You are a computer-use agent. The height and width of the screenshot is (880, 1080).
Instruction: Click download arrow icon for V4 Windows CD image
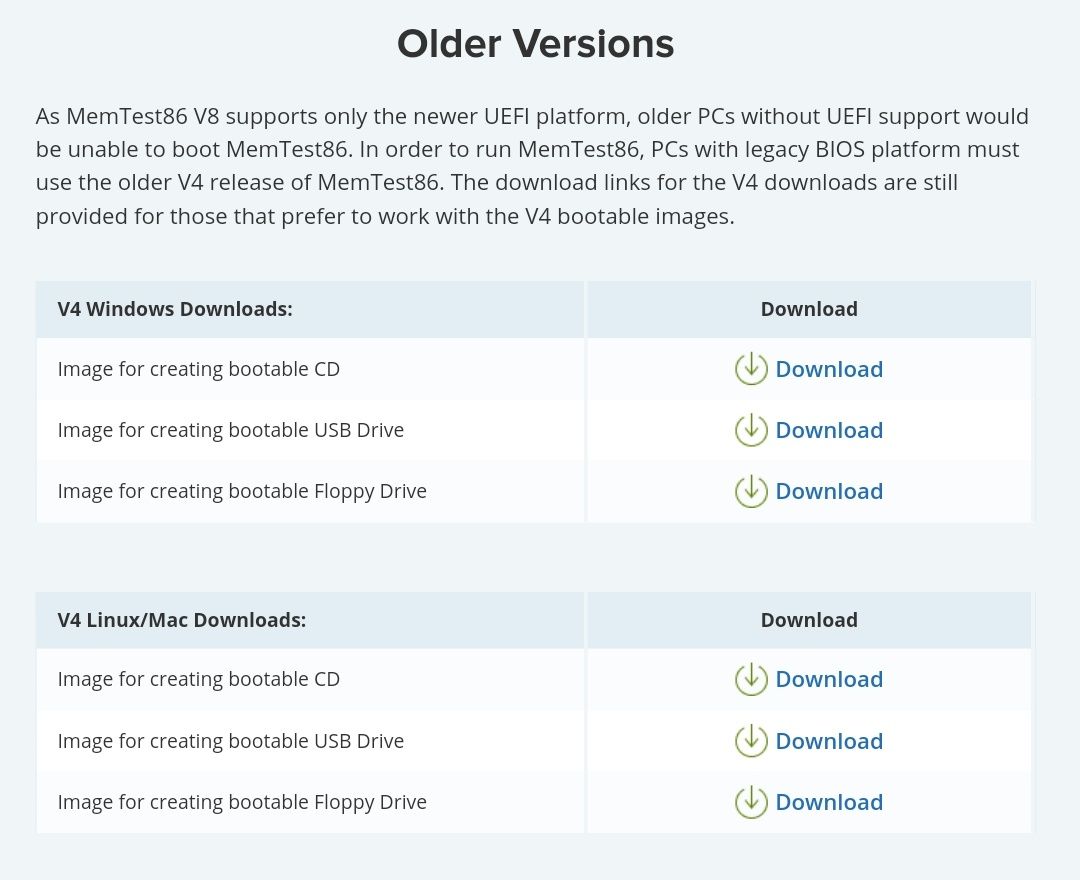coord(751,369)
